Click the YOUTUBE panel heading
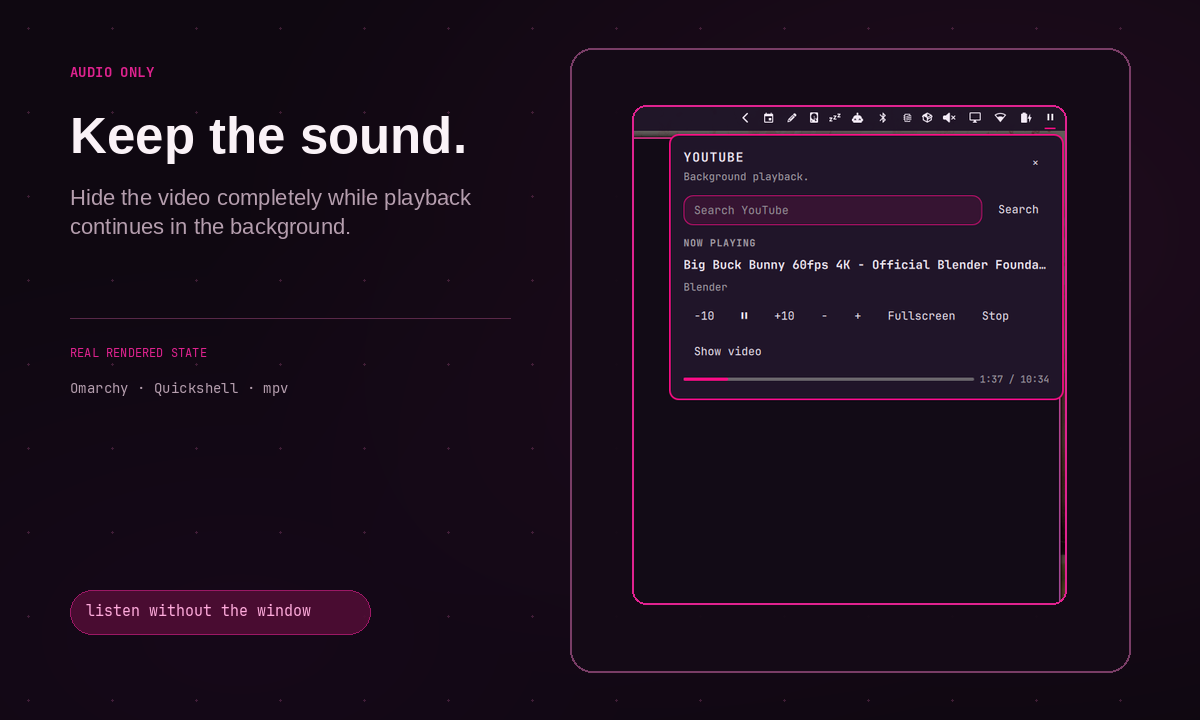This screenshot has width=1200, height=720. 713,157
